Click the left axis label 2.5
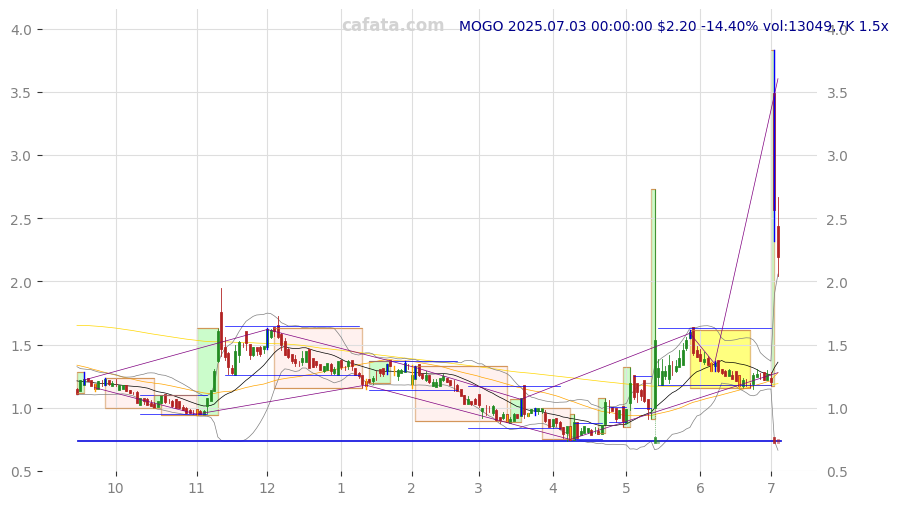Screen dimensions: 898x505 (20, 219)
